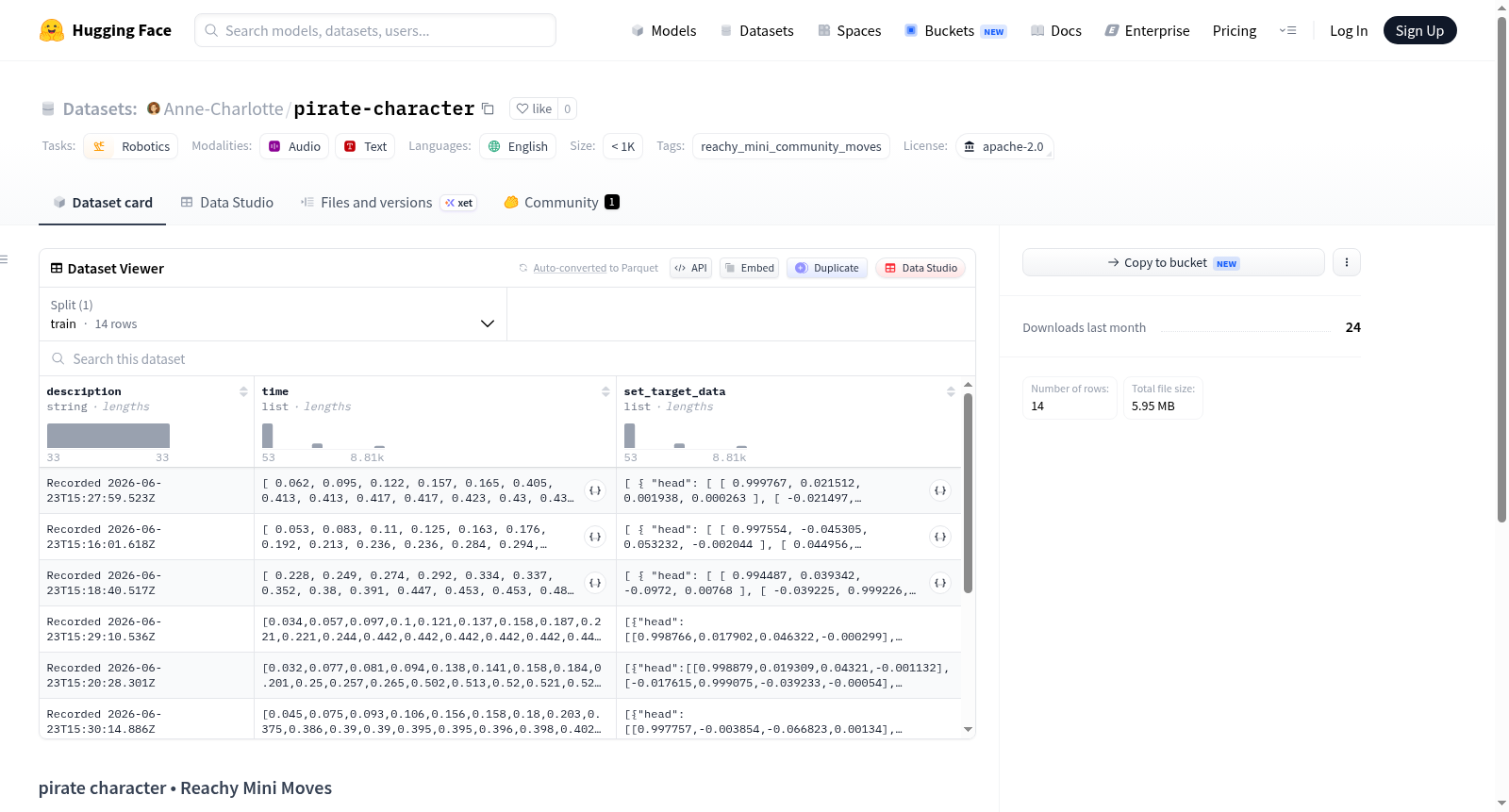Expand JSON icon in the 23T15:16:01 time cell
The width and height of the screenshot is (1509, 812).
pyautogui.click(x=595, y=537)
